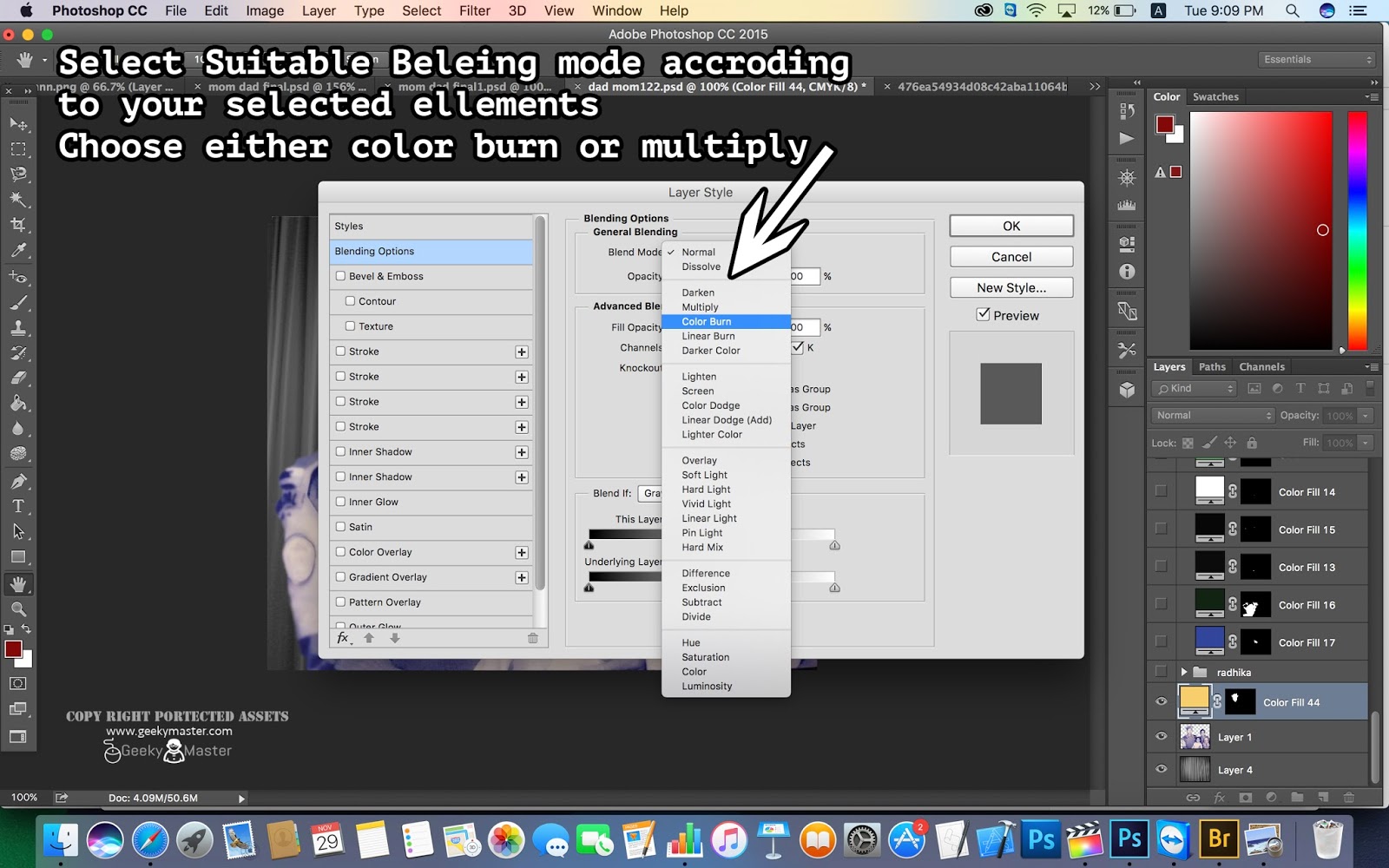1389x868 pixels.
Task: Open the Info panel icon
Action: [1127, 272]
